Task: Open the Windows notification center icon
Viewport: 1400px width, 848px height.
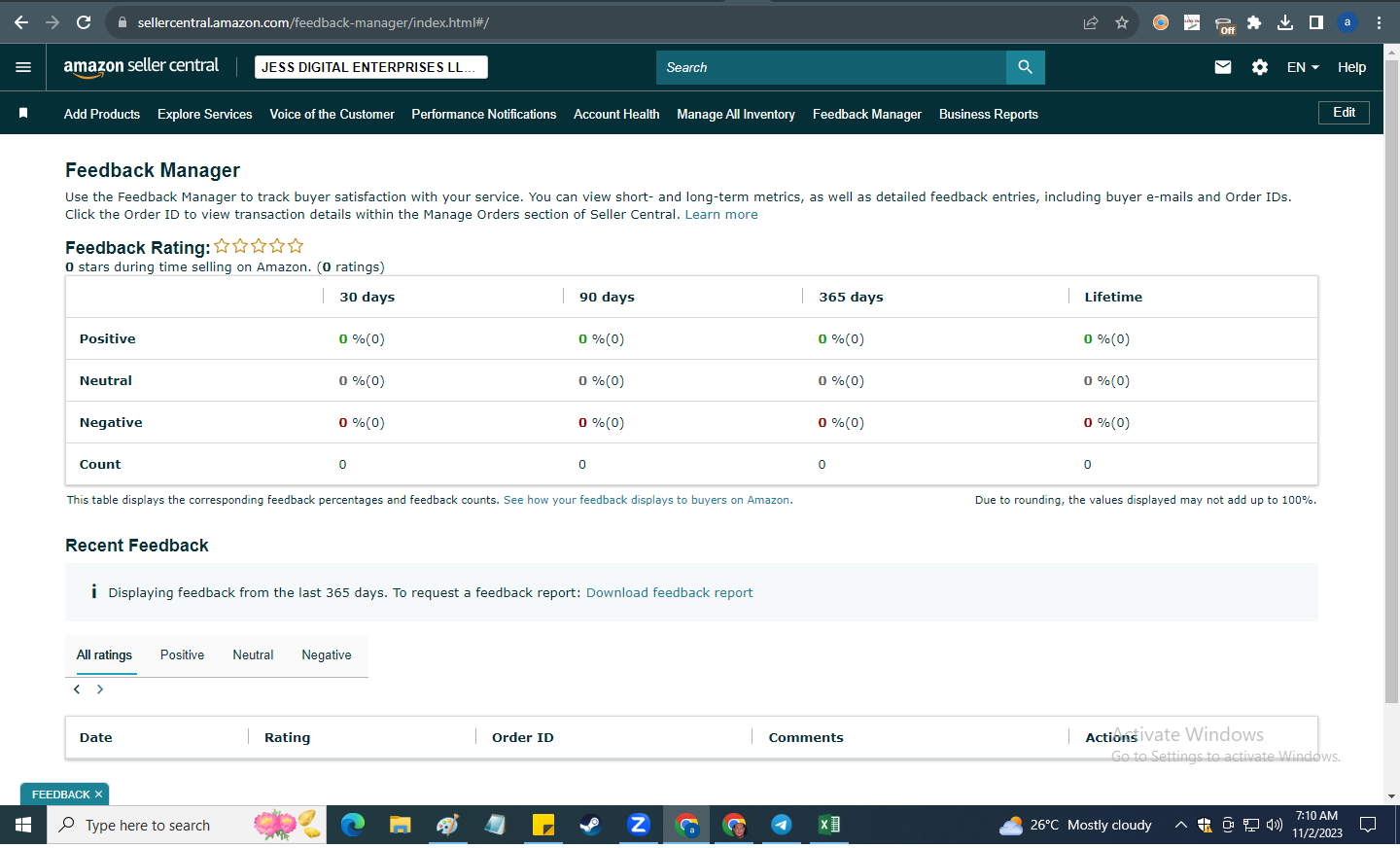Action: (x=1368, y=825)
